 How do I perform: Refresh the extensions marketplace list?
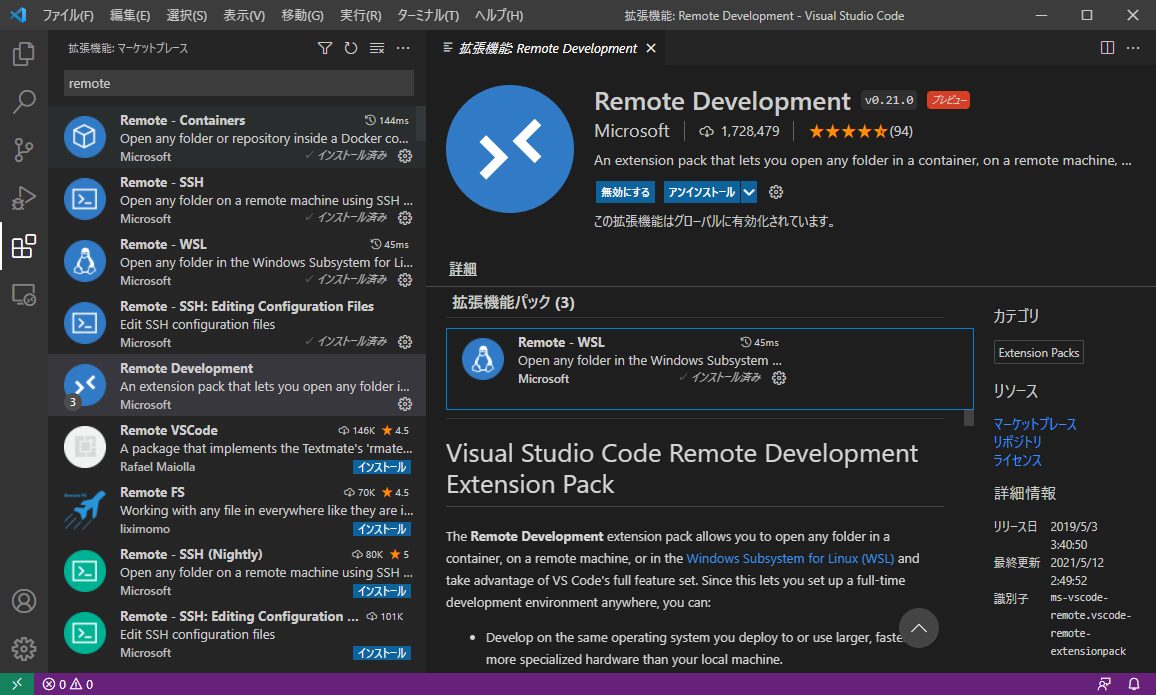click(351, 48)
